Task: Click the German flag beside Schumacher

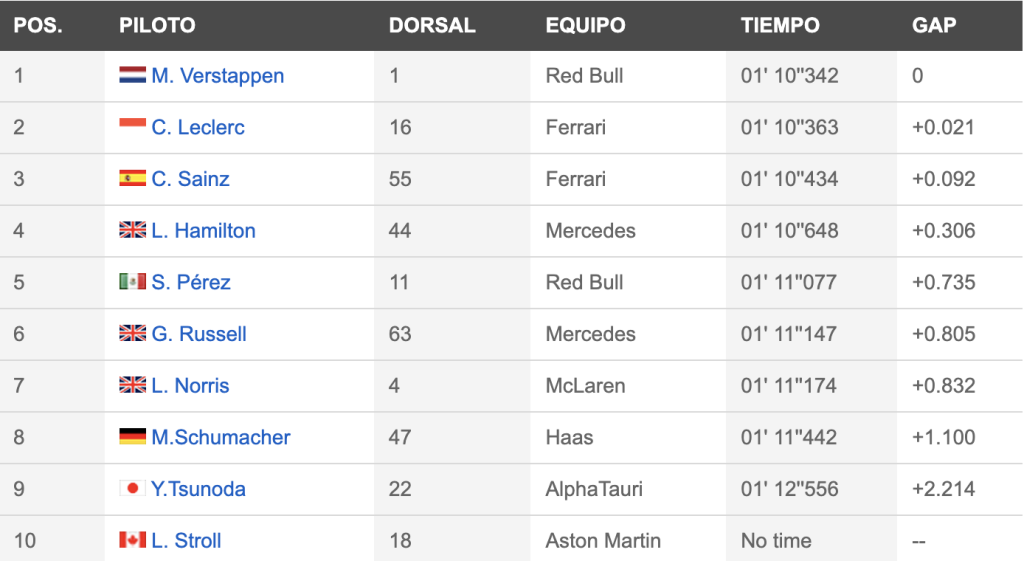Action: tap(133, 436)
